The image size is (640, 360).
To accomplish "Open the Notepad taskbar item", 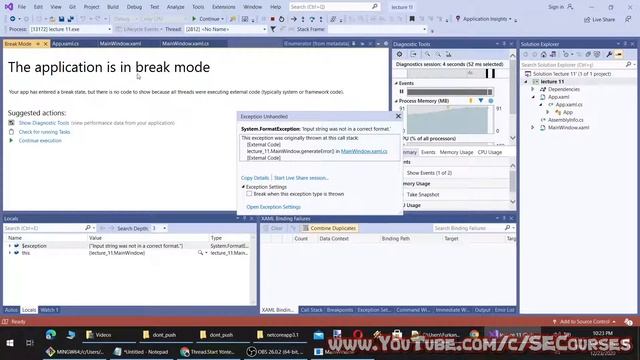I will (x=141, y=351).
